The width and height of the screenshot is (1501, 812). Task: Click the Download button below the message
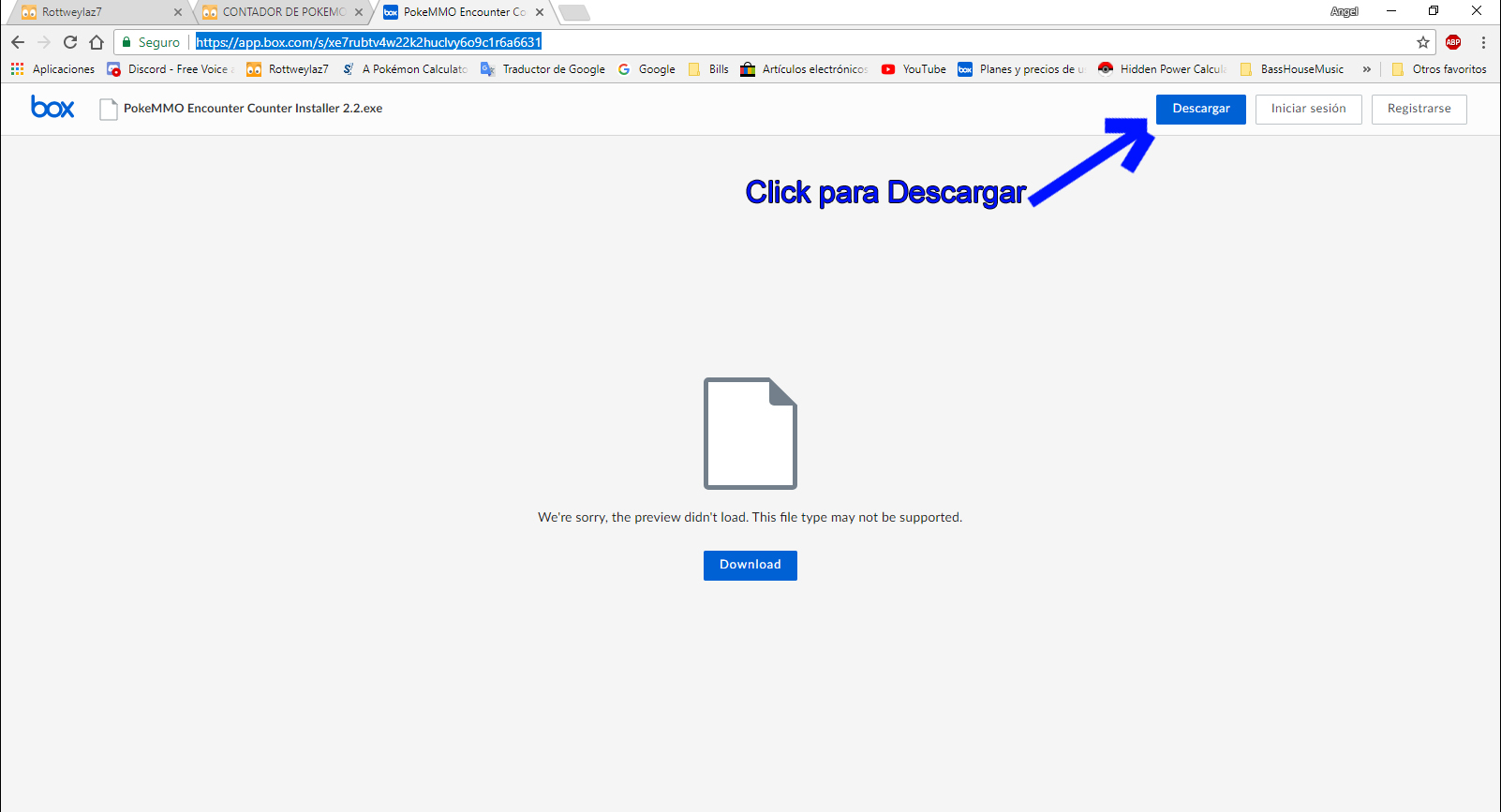(750, 565)
